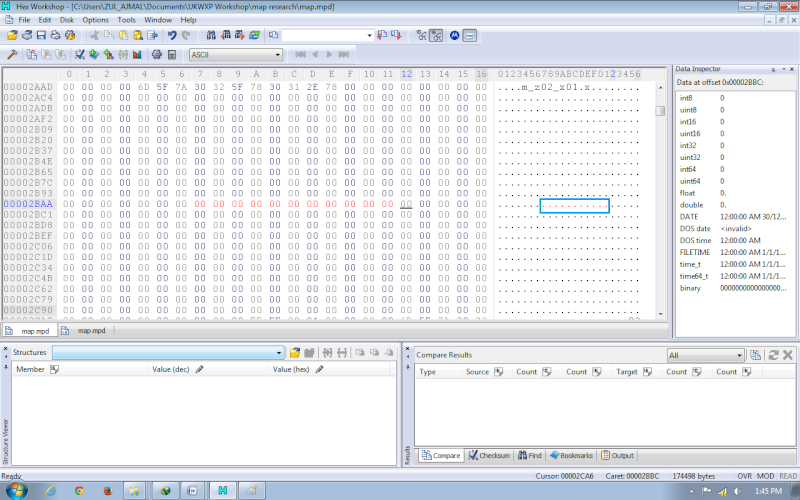Click the hammer tools icon

click(x=12, y=55)
